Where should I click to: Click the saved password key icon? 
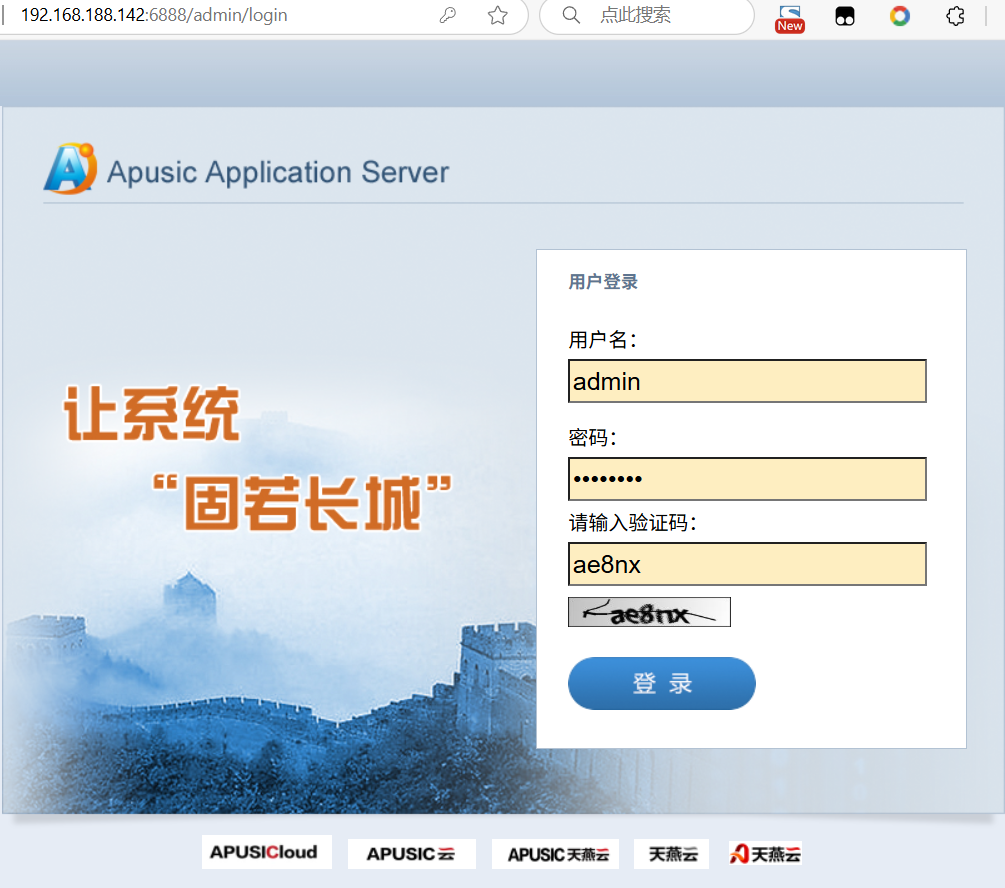point(447,15)
